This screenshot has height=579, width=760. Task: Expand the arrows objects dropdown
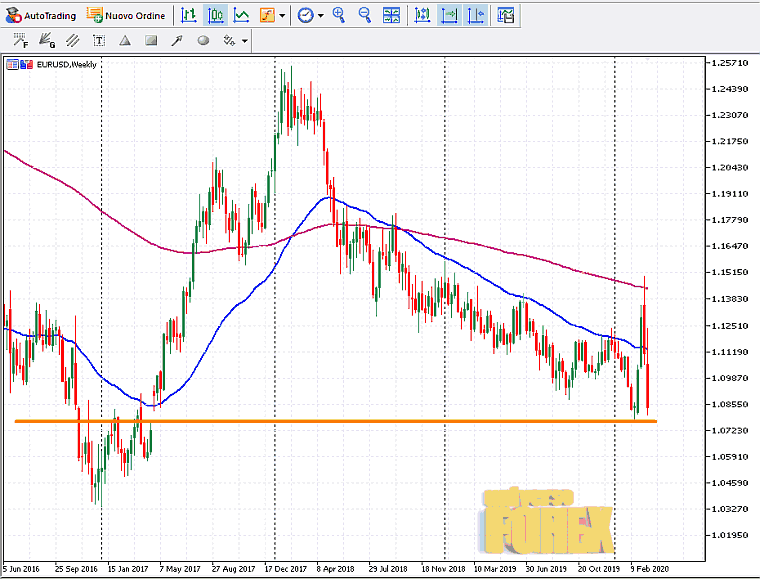244,42
